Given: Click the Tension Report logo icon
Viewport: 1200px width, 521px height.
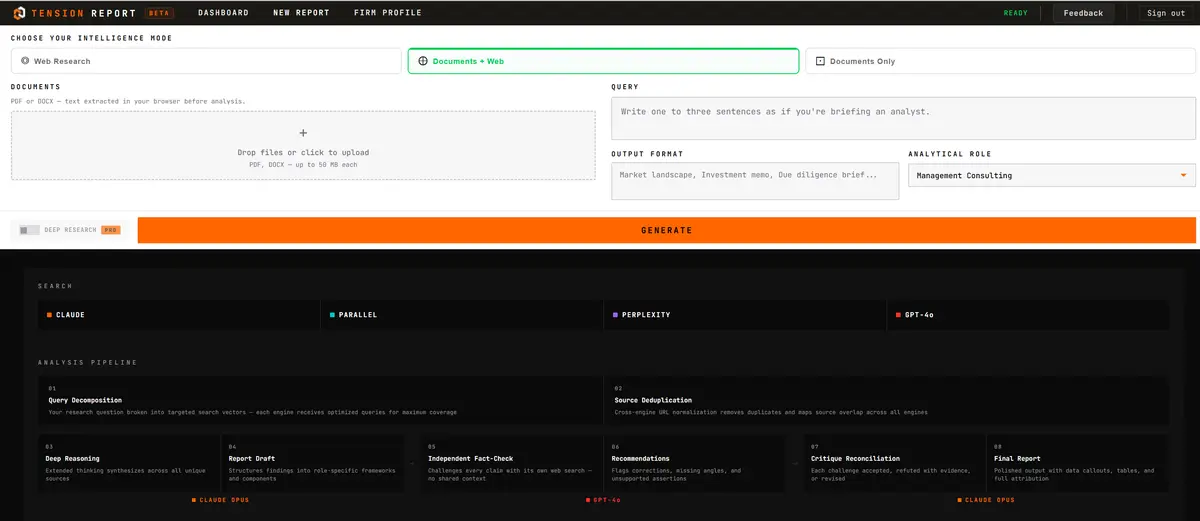Looking at the screenshot, I should [x=19, y=13].
